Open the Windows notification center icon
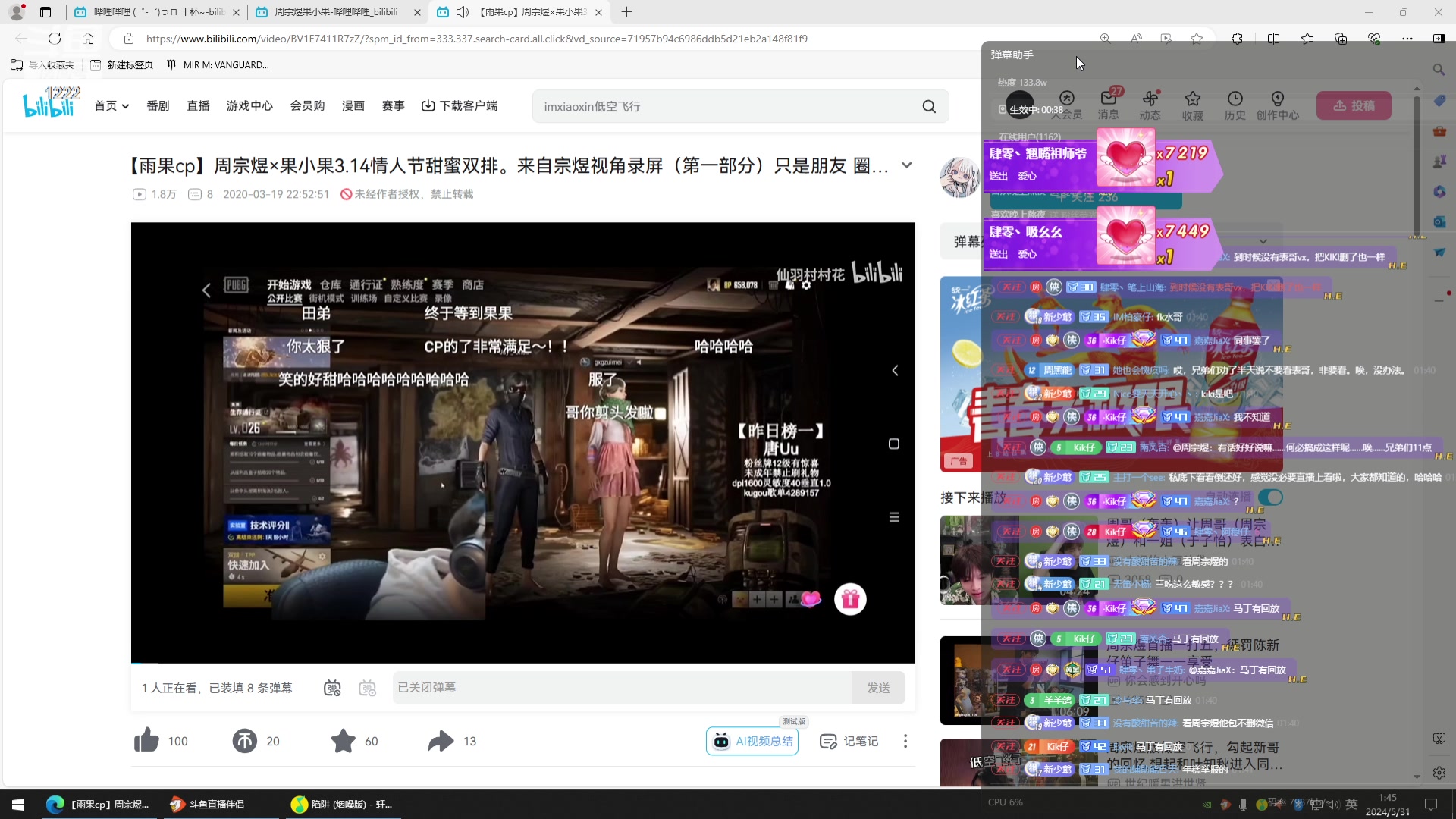Screen dimensions: 1456x819 point(1431,804)
